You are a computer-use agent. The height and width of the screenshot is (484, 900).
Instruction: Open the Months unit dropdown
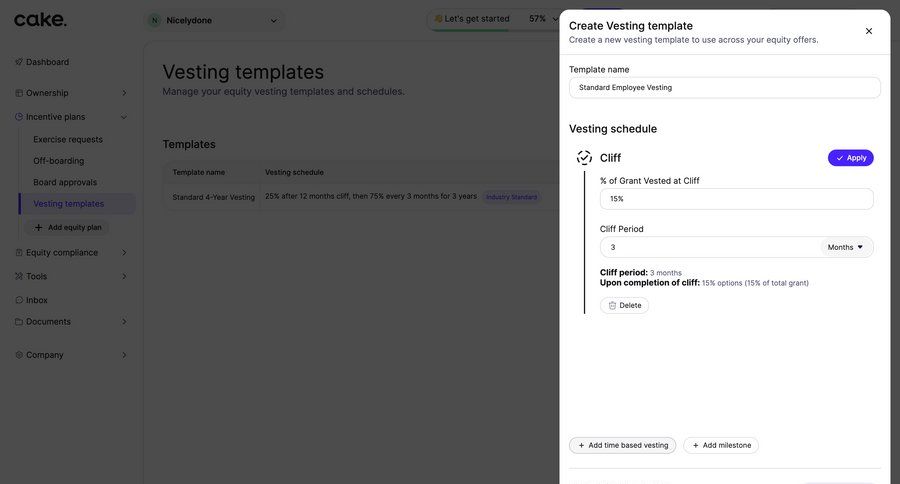coord(846,247)
